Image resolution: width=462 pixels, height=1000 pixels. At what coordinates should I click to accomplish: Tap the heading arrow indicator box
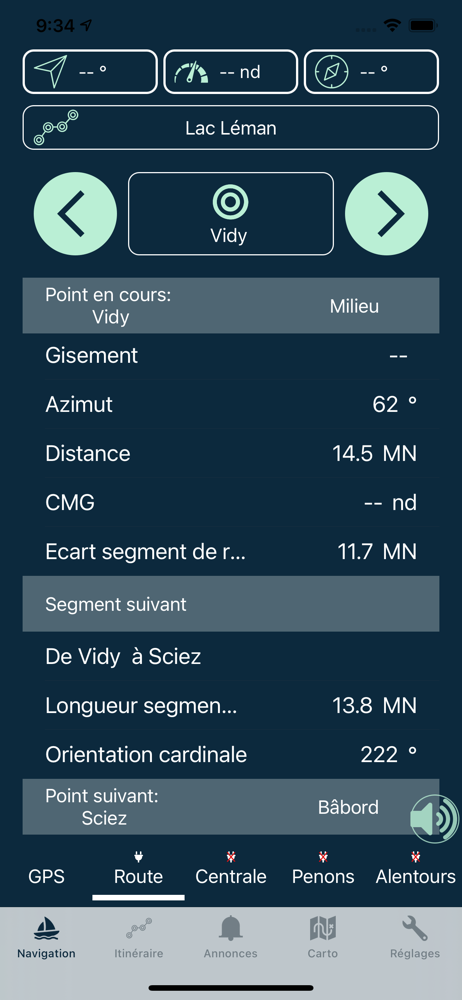point(90,71)
